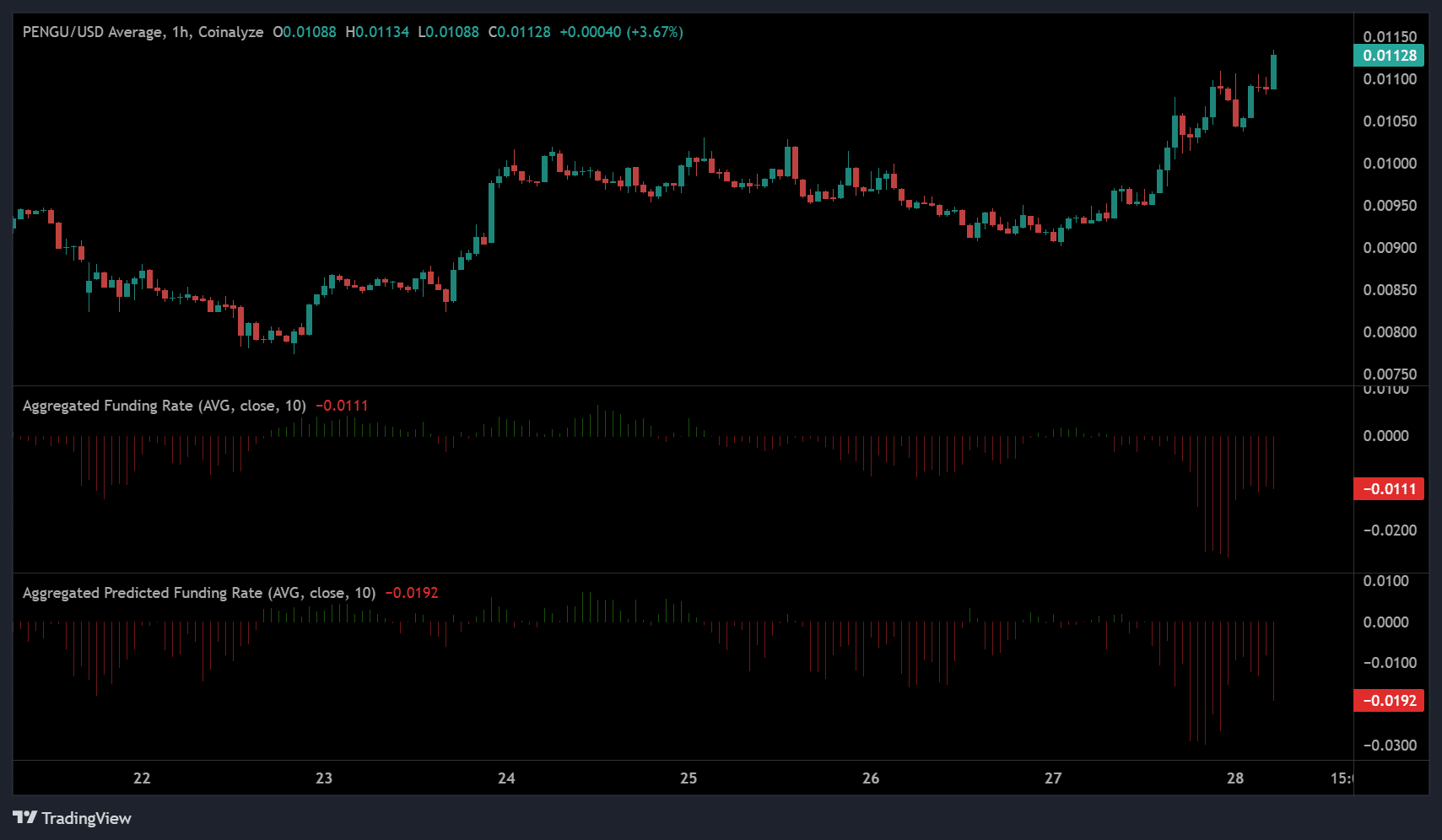Click the green 0.01128 current price tag
Screen dimensions: 1442x840
1389,56
